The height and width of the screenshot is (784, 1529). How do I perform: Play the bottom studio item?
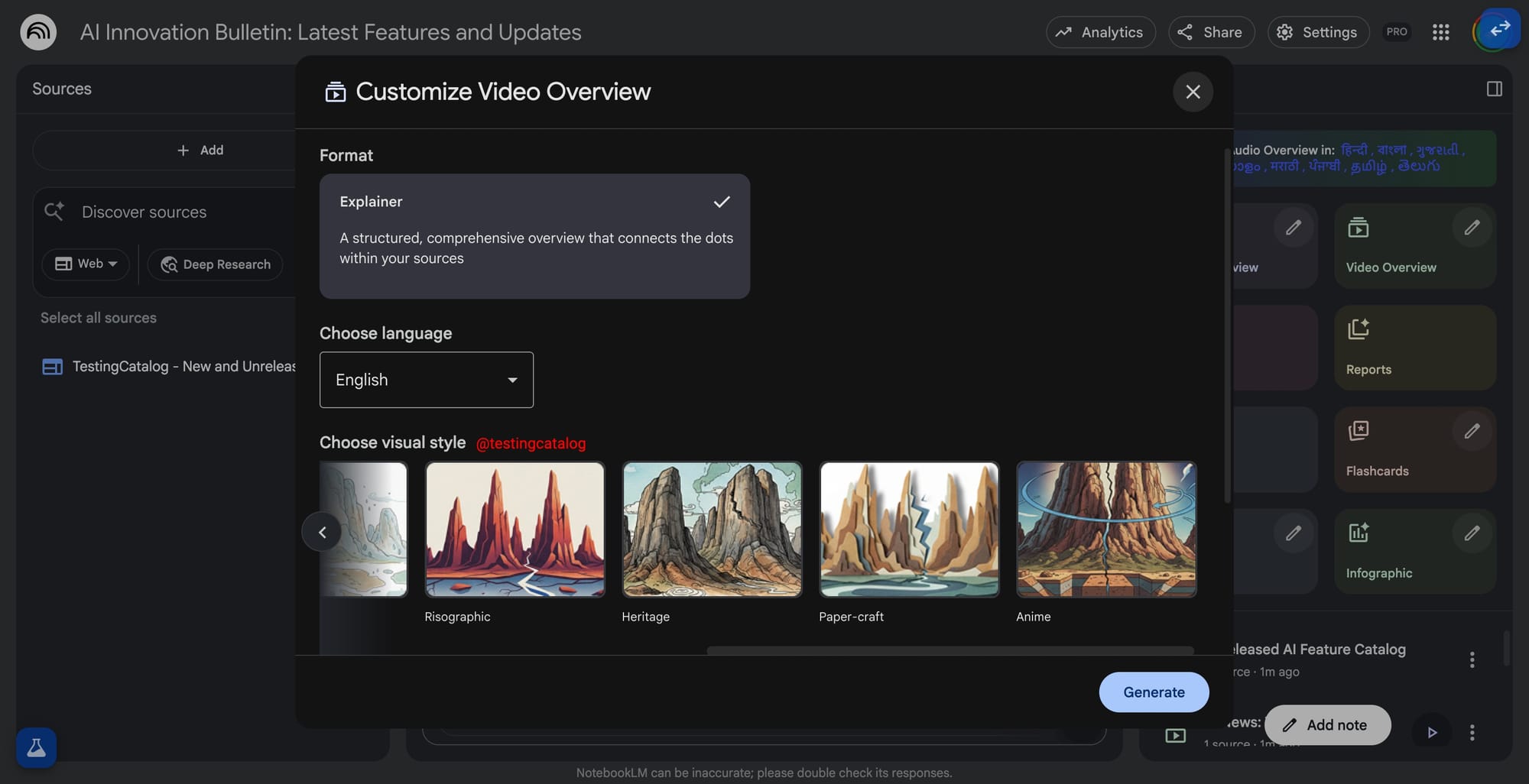point(1432,733)
